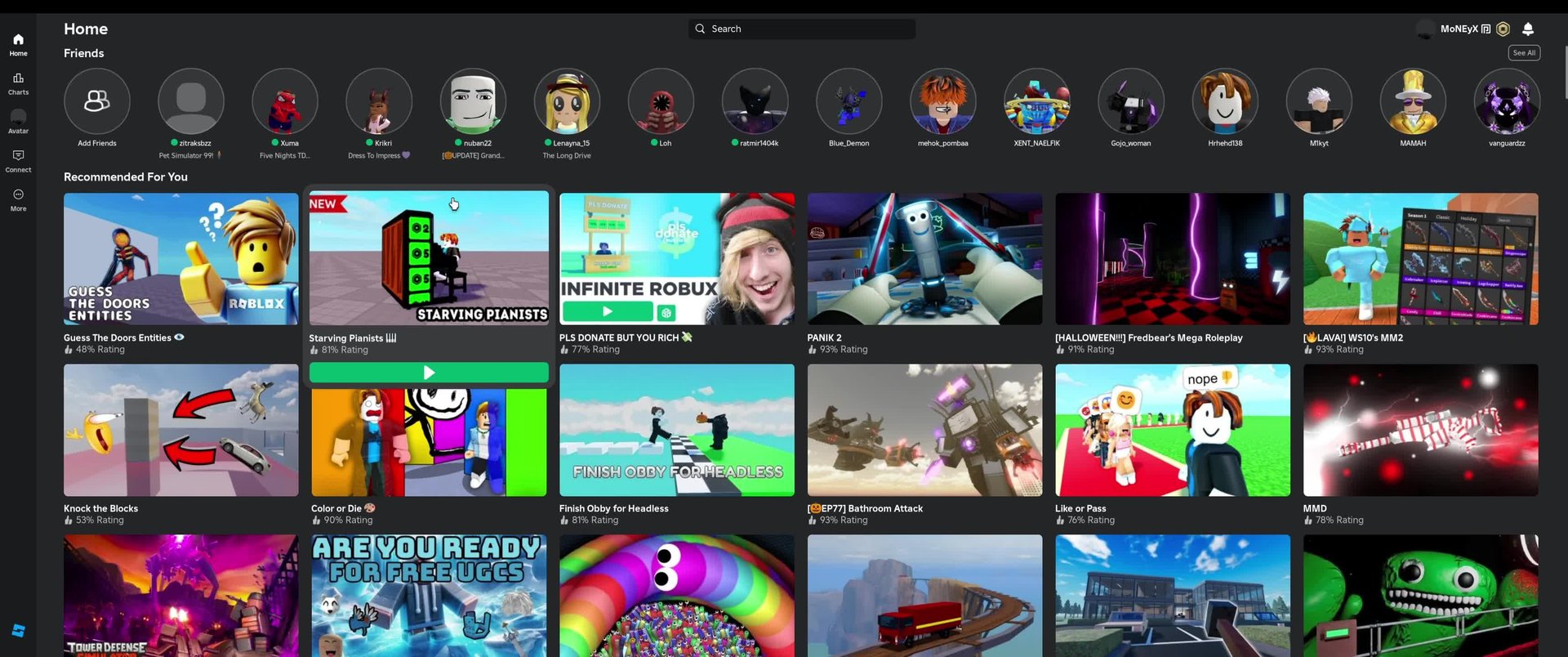Viewport: 1568px width, 657px height.
Task: Open Like or Pass thumbnail
Action: pos(1173,430)
